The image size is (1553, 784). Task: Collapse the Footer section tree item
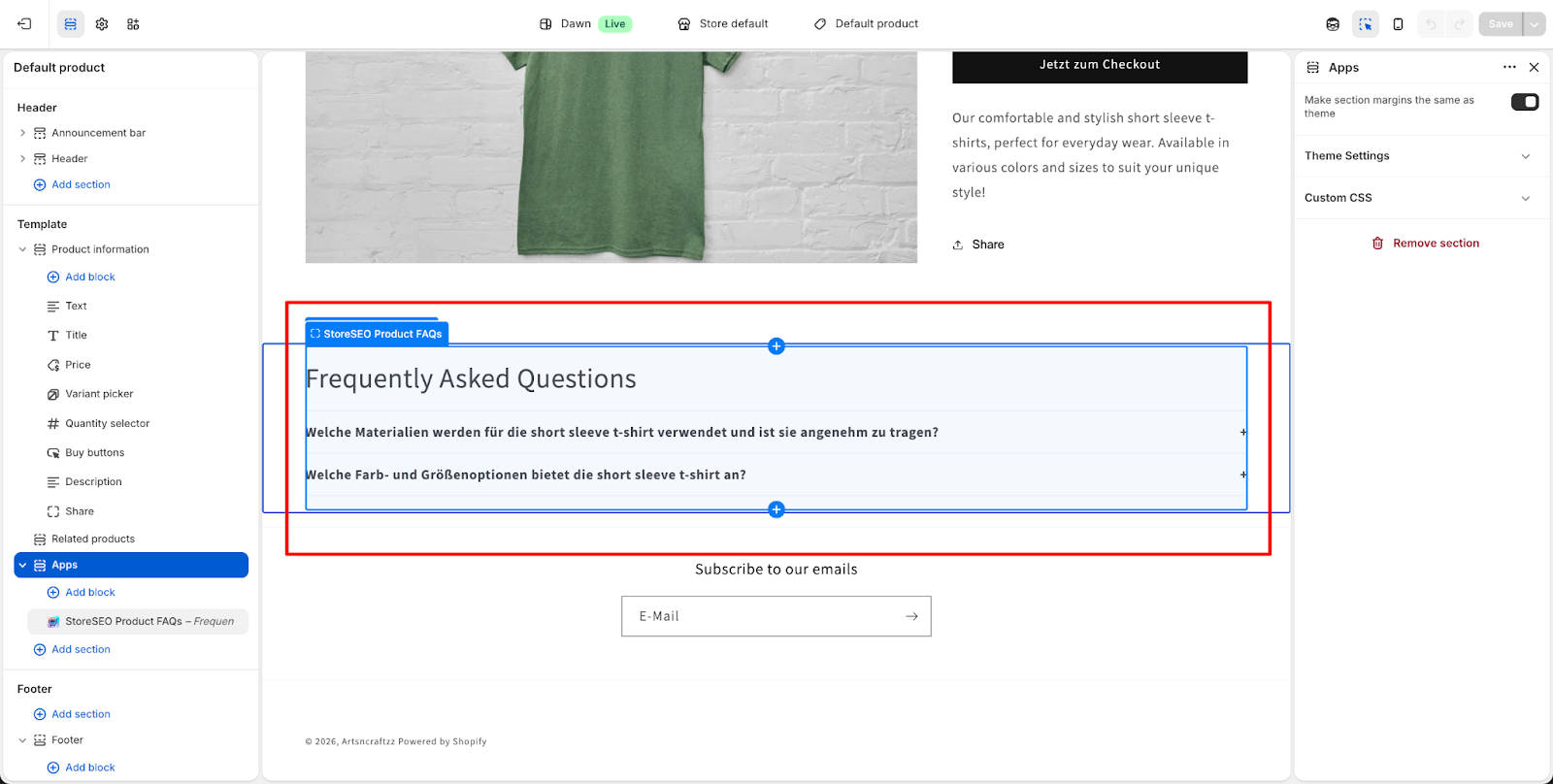click(x=22, y=739)
